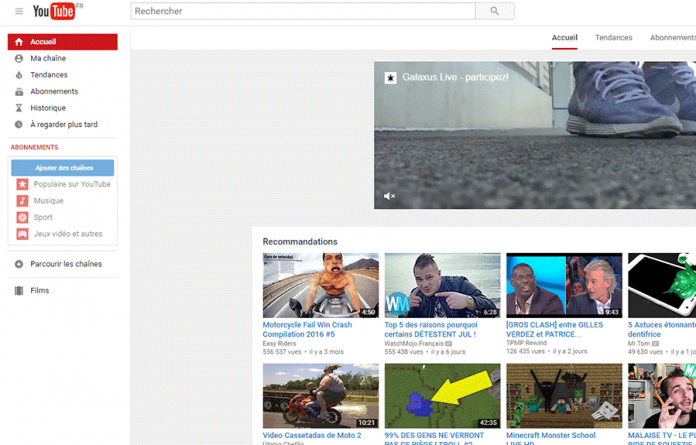Click the Tendances flame icon
696x445 pixels.
(x=19, y=75)
